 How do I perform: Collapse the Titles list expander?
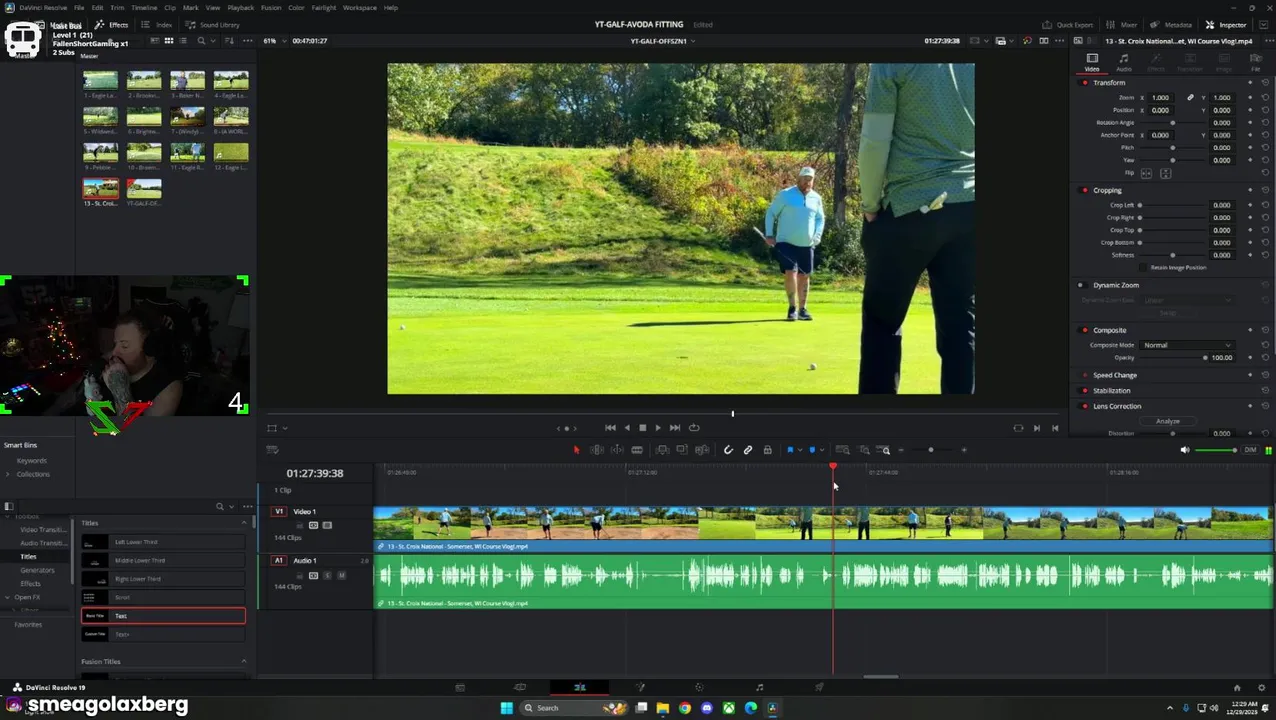[x=243, y=523]
